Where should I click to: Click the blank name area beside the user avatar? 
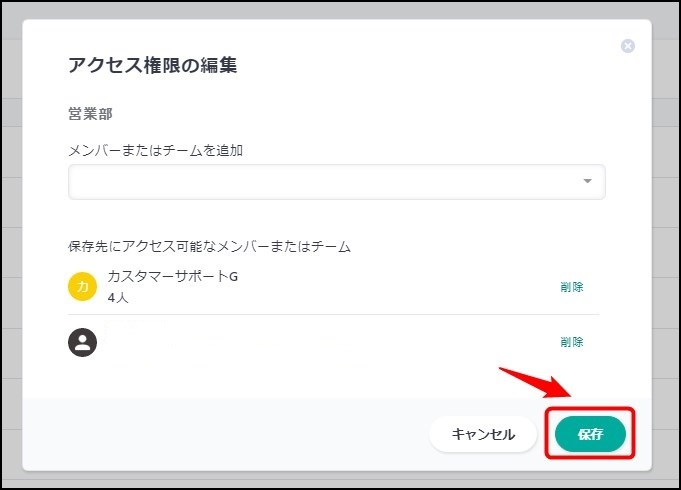[250, 342]
